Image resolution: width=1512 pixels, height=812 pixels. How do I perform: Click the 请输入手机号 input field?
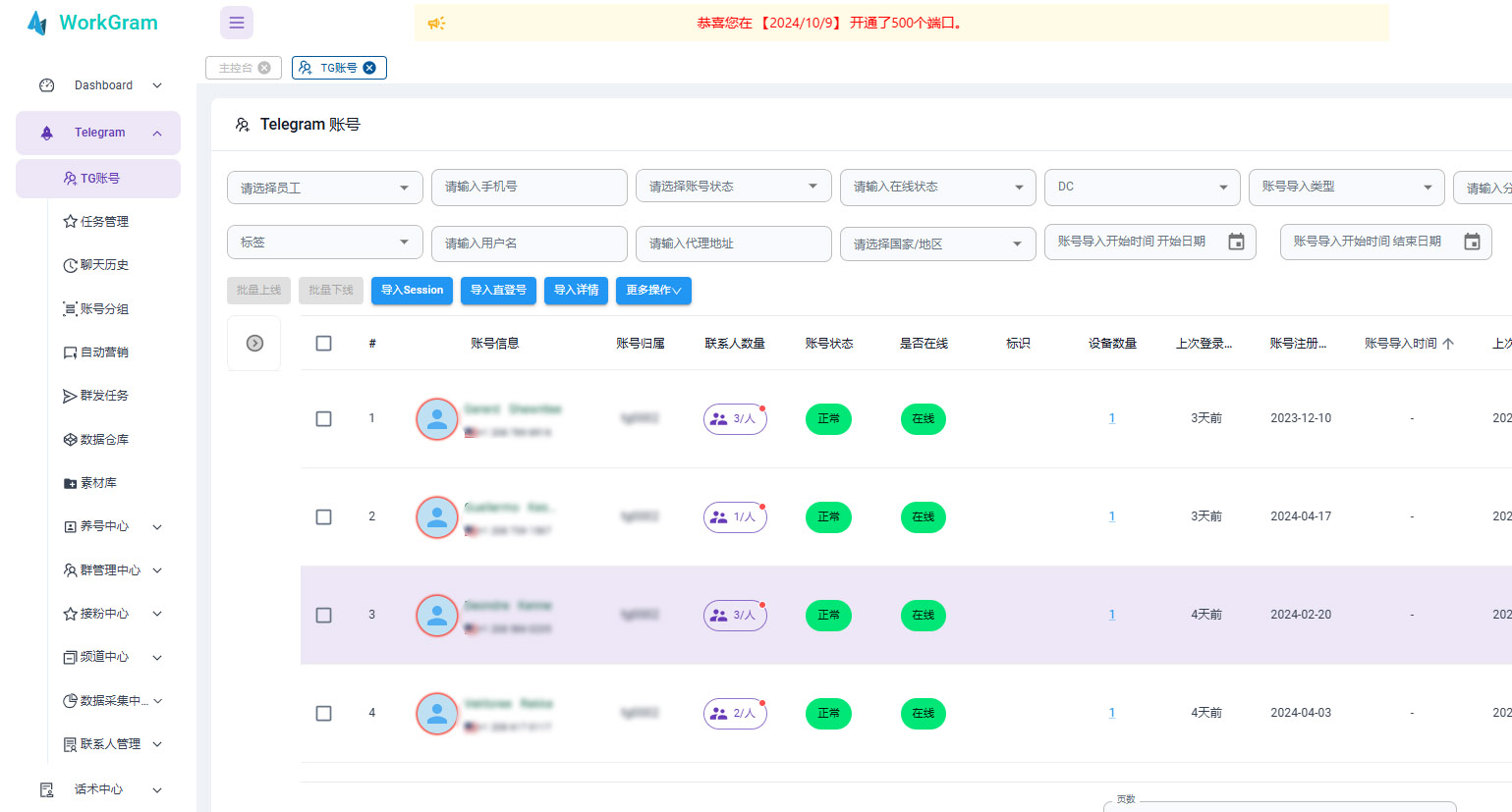(530, 188)
